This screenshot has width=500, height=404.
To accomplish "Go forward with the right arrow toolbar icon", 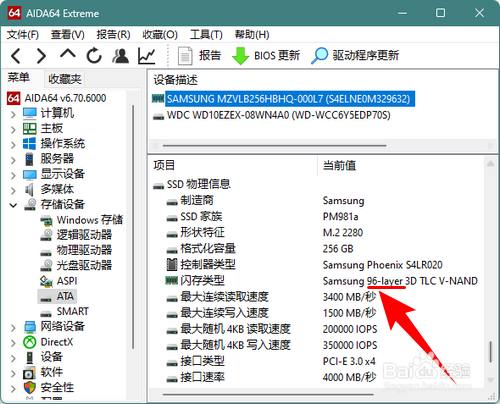I will [x=41, y=56].
